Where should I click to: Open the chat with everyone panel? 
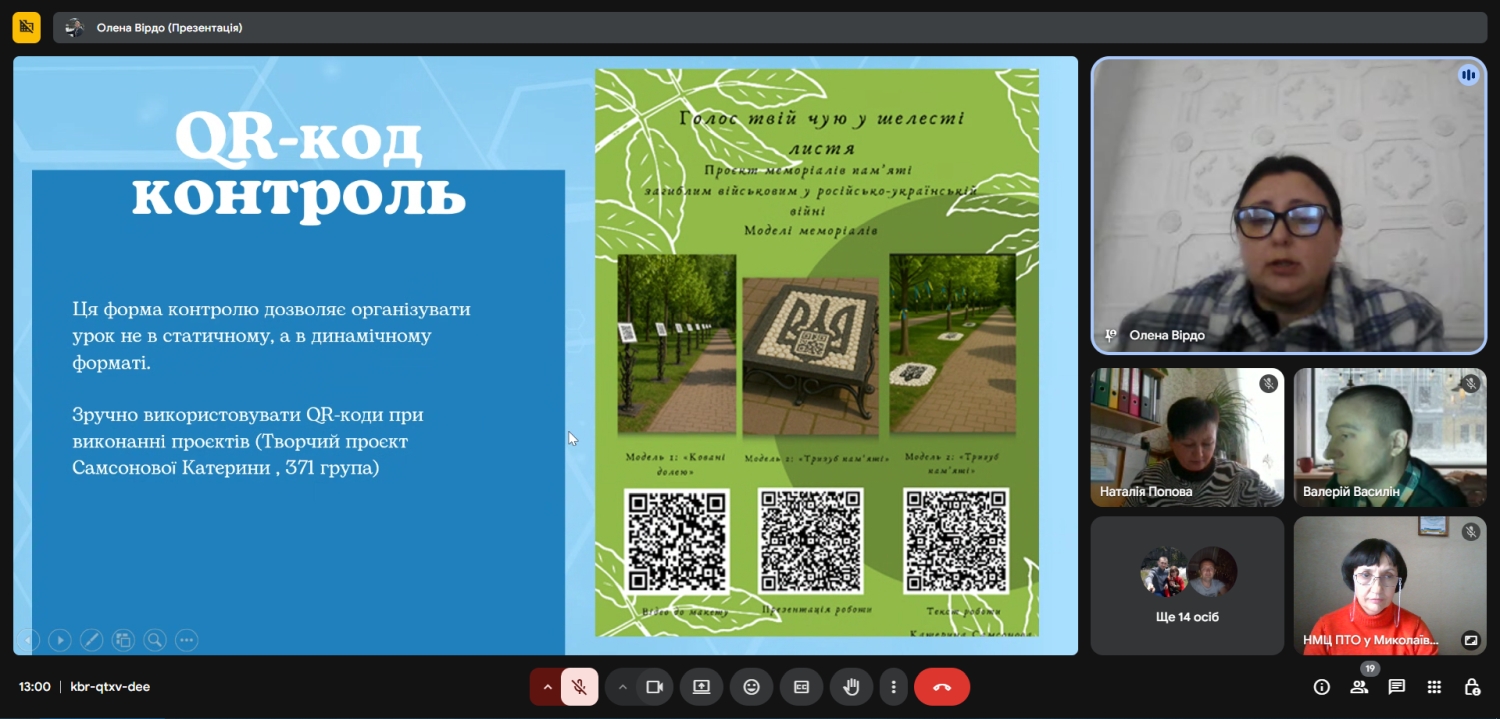(1397, 687)
